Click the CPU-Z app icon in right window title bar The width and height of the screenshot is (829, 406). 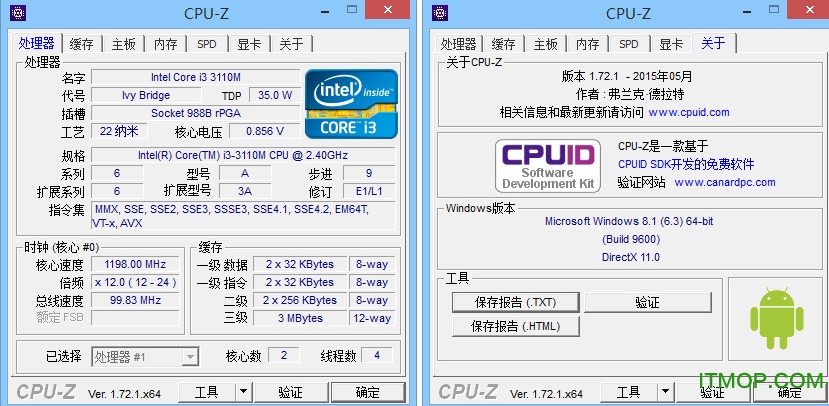tap(440, 12)
